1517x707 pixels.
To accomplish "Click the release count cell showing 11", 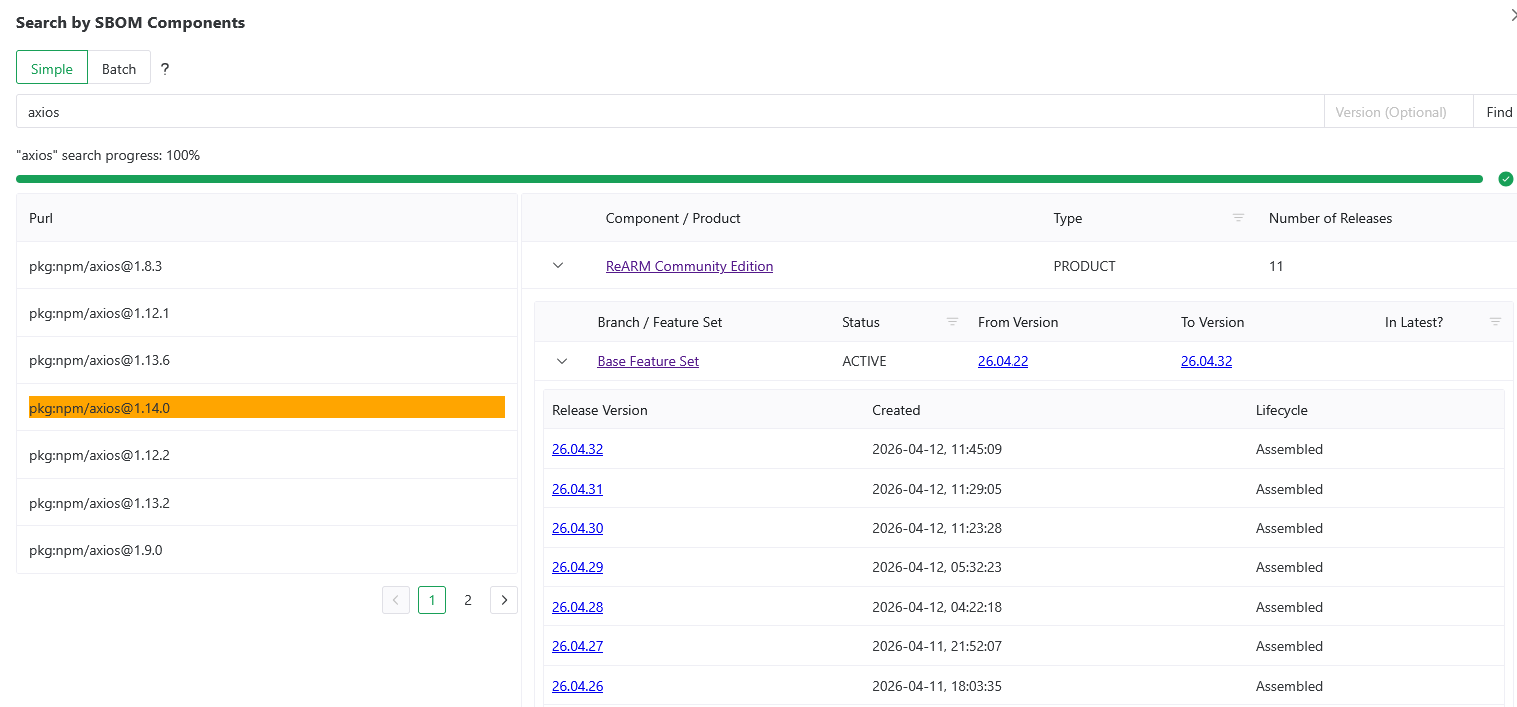I will tap(1276, 266).
